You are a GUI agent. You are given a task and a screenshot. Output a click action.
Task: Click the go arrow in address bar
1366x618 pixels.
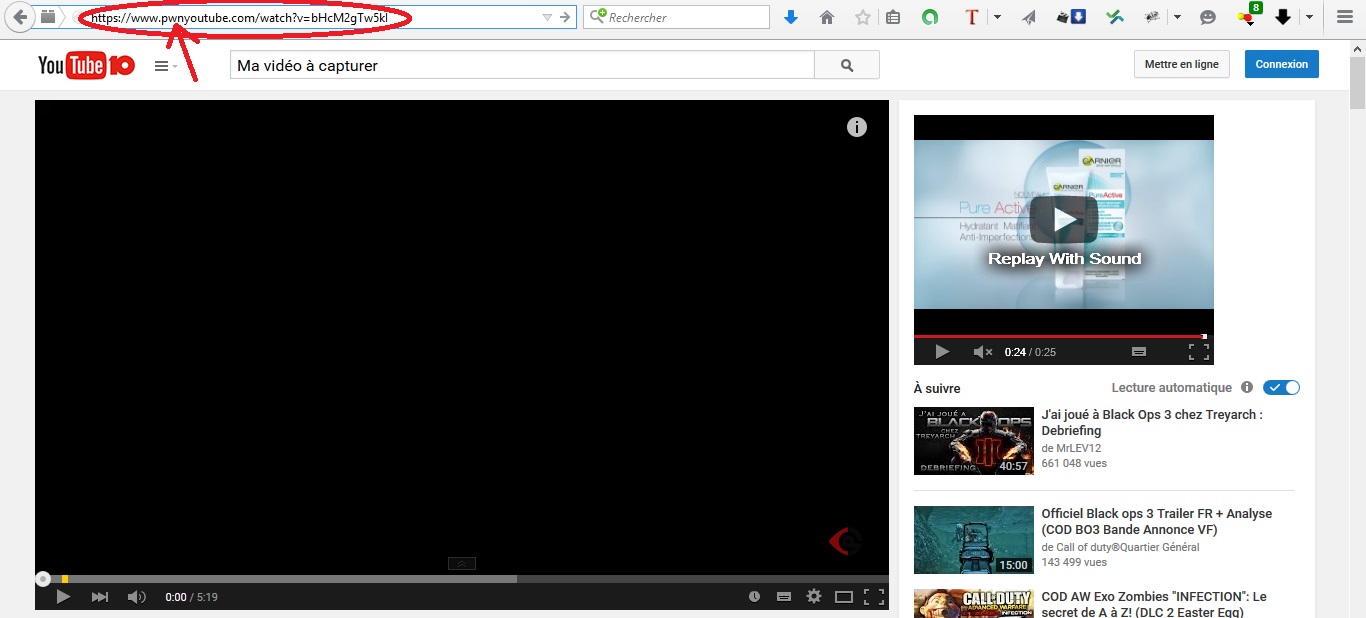tap(565, 17)
